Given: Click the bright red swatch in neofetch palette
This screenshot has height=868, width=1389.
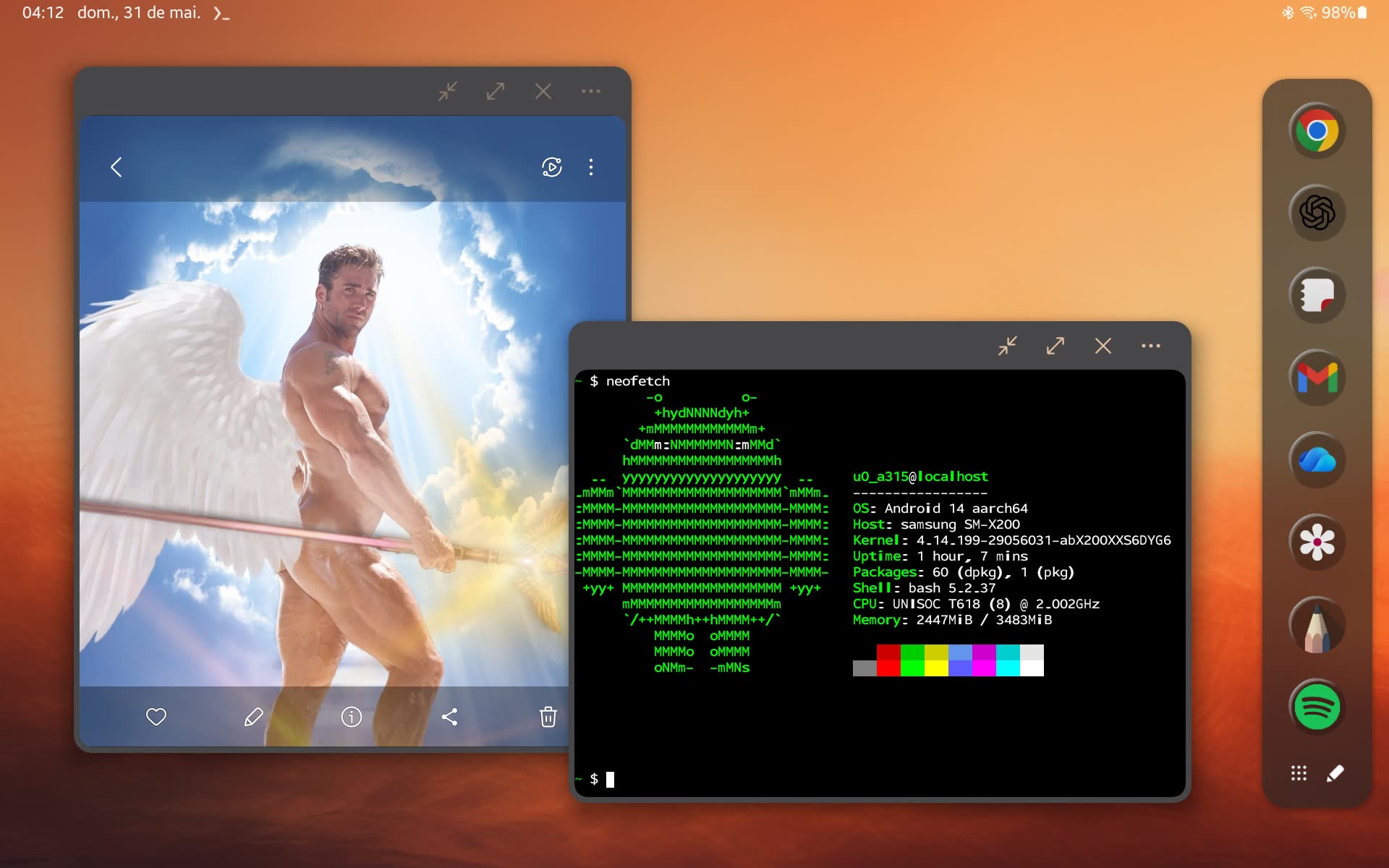Looking at the screenshot, I should coord(888,668).
